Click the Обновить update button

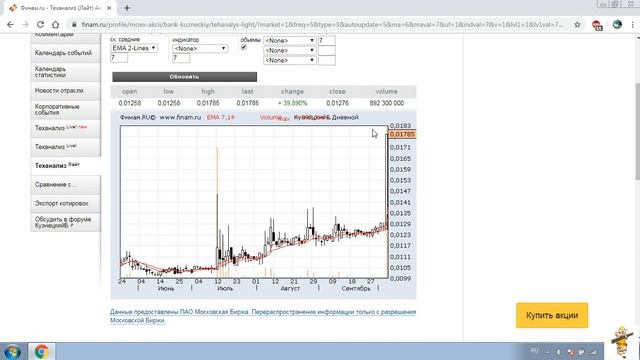[184, 77]
